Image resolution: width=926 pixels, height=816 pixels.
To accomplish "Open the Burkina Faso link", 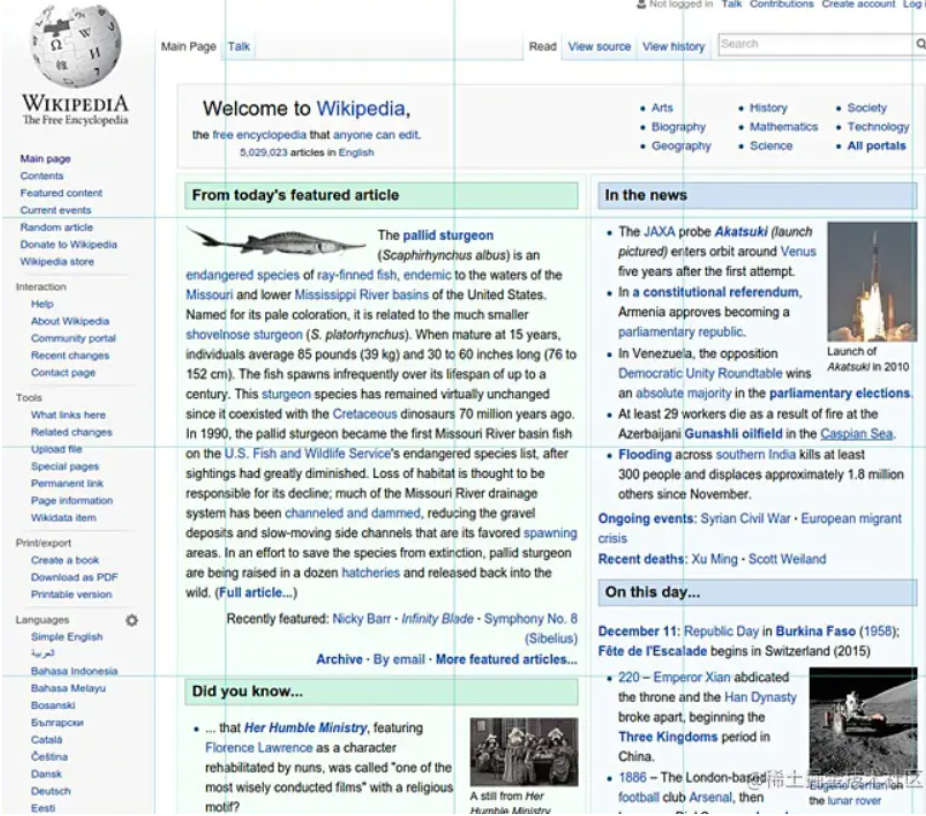I will 815,631.
